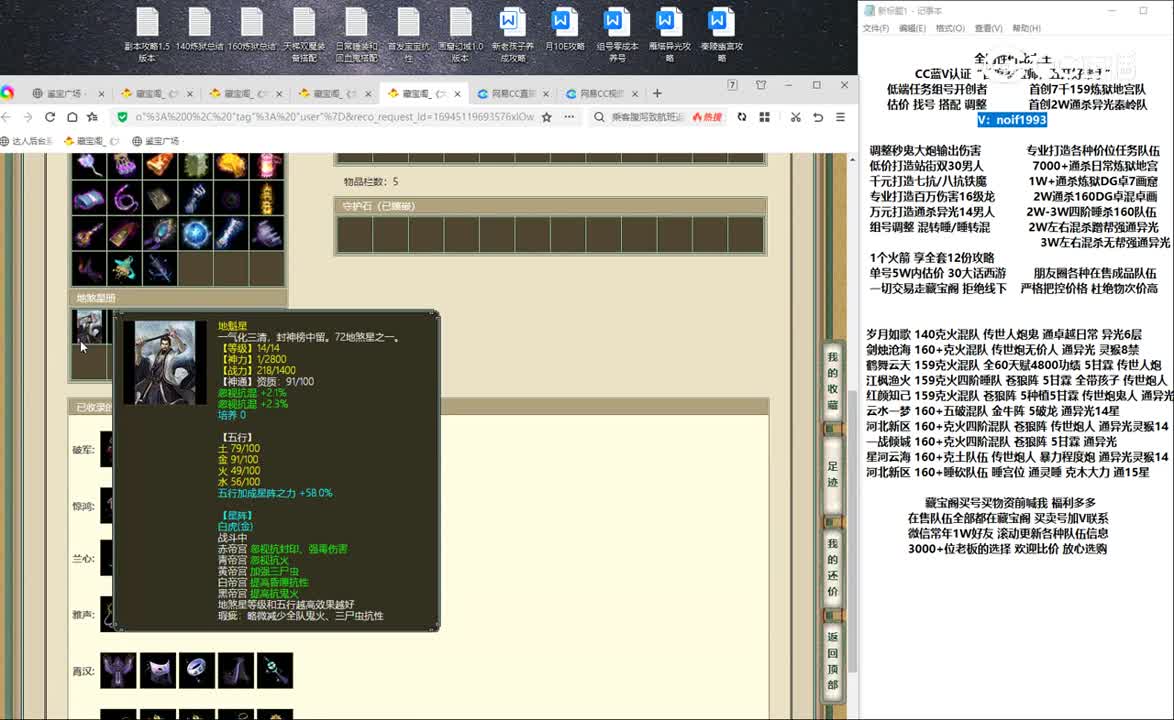Open 鉴宝广场 bookmark in bookmarks bar
This screenshot has height=720, width=1174.
click(156, 141)
